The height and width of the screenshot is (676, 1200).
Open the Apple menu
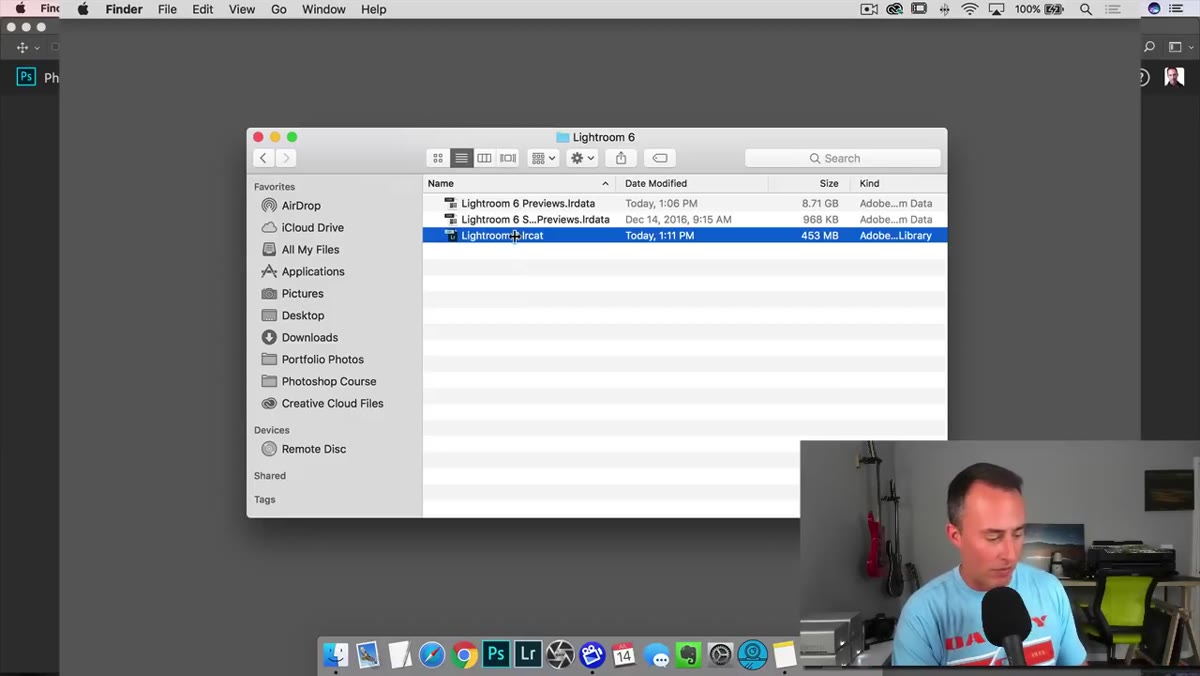(x=83, y=9)
